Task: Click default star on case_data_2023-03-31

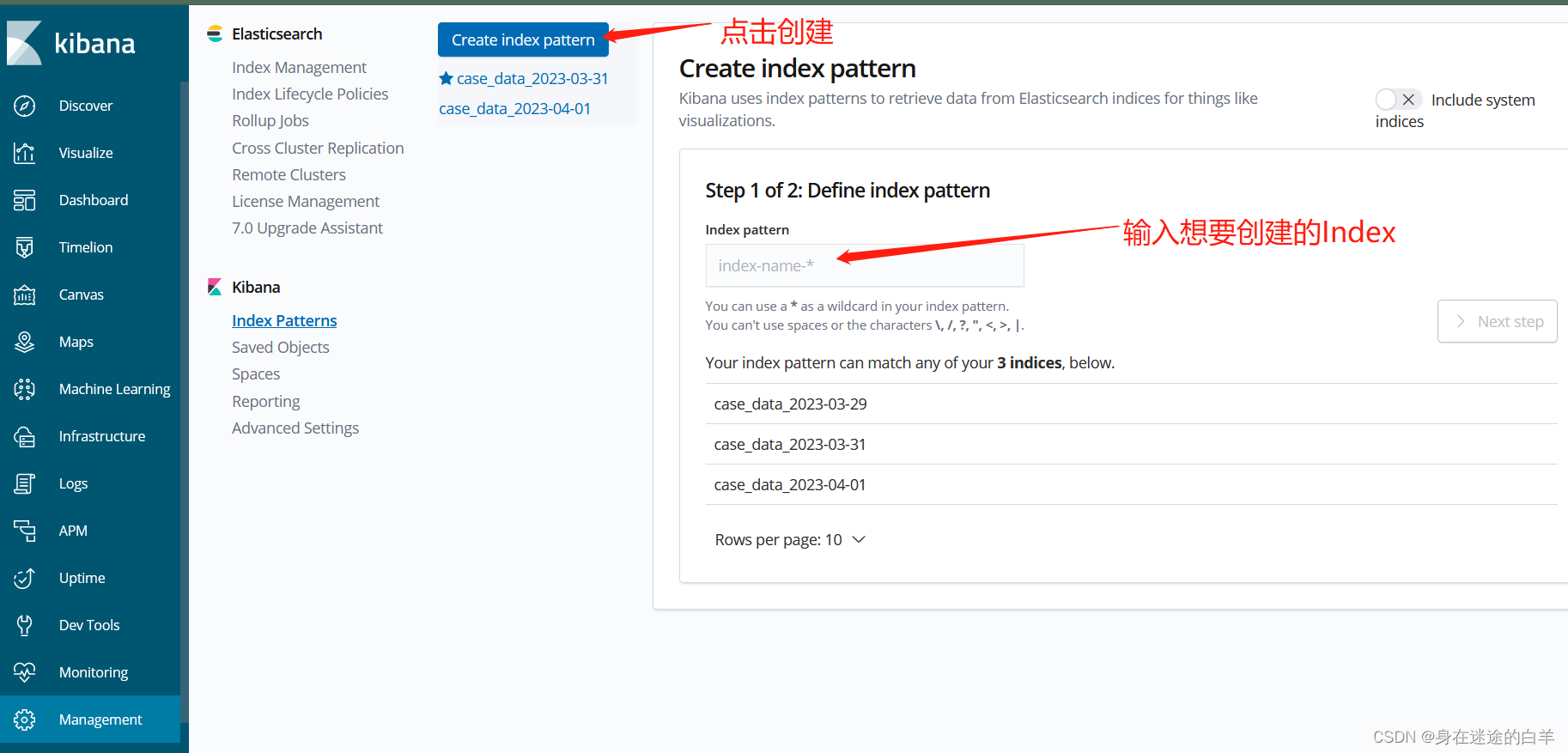Action: coord(446,78)
